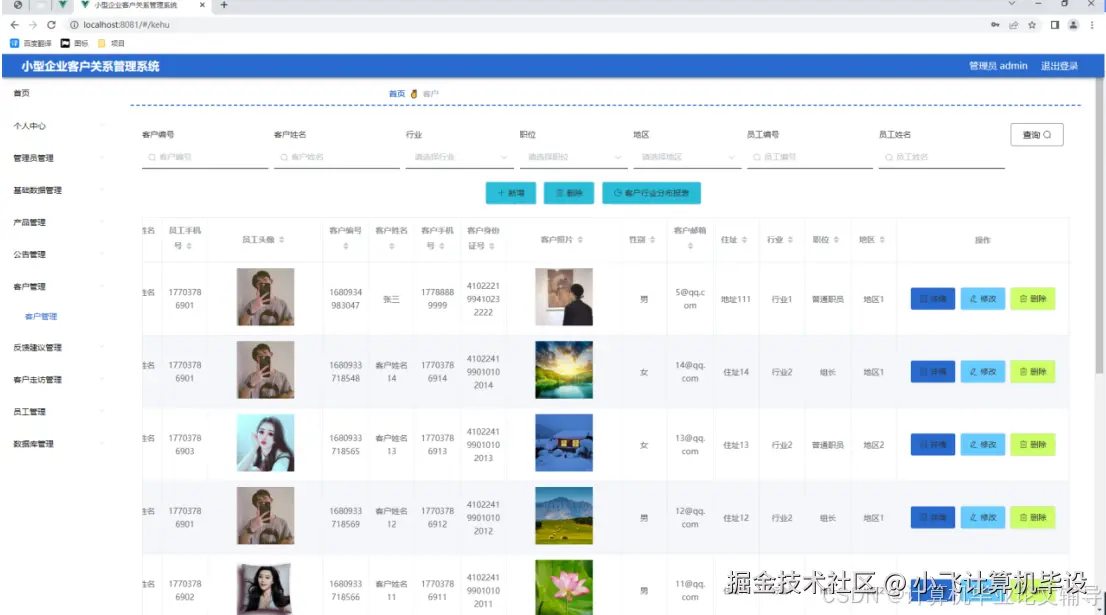The width and height of the screenshot is (1106, 615).
Task: Open sunset lake photo in 客户姓名14 row
Action: coord(564,370)
